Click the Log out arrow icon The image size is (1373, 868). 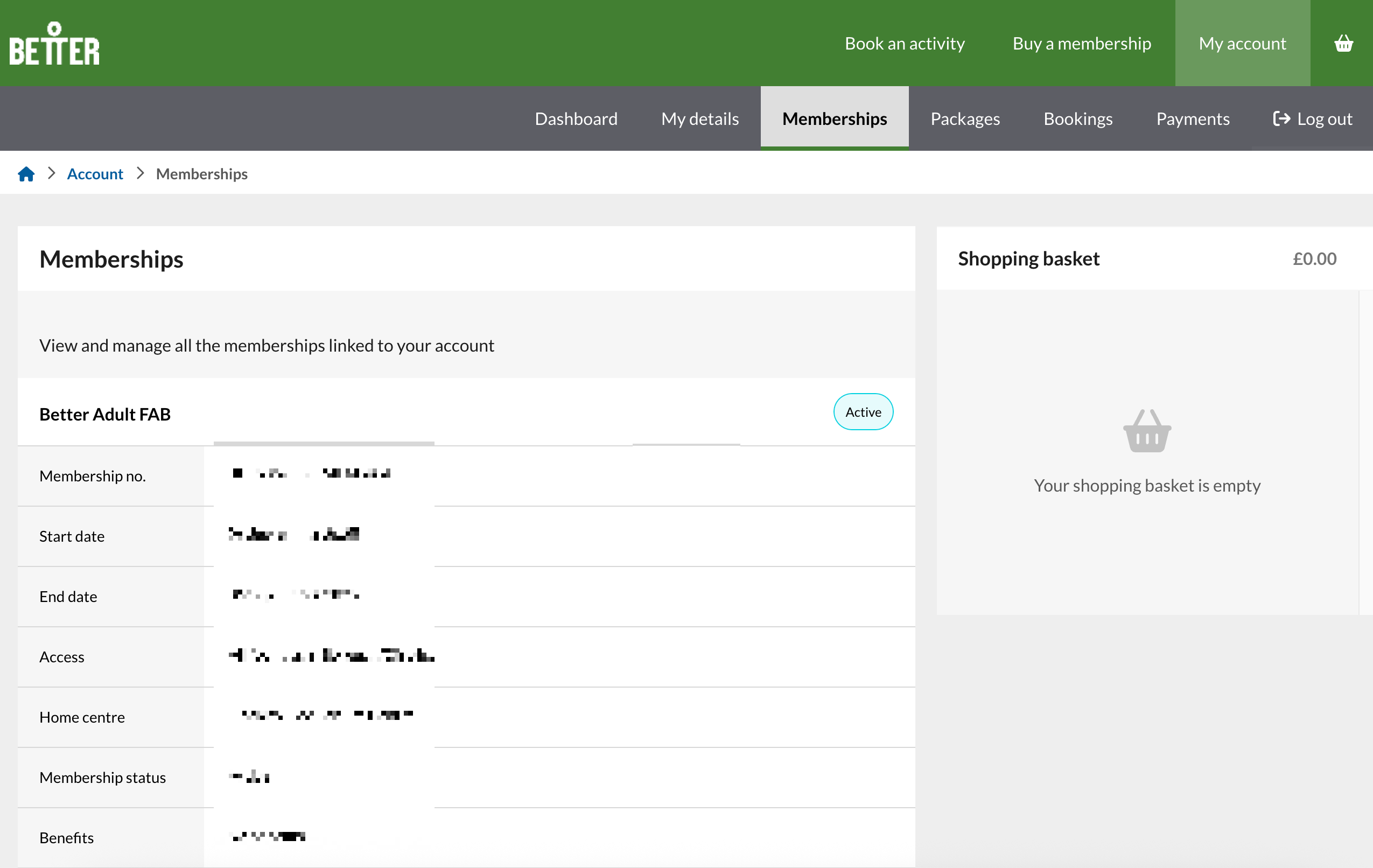(x=1281, y=118)
